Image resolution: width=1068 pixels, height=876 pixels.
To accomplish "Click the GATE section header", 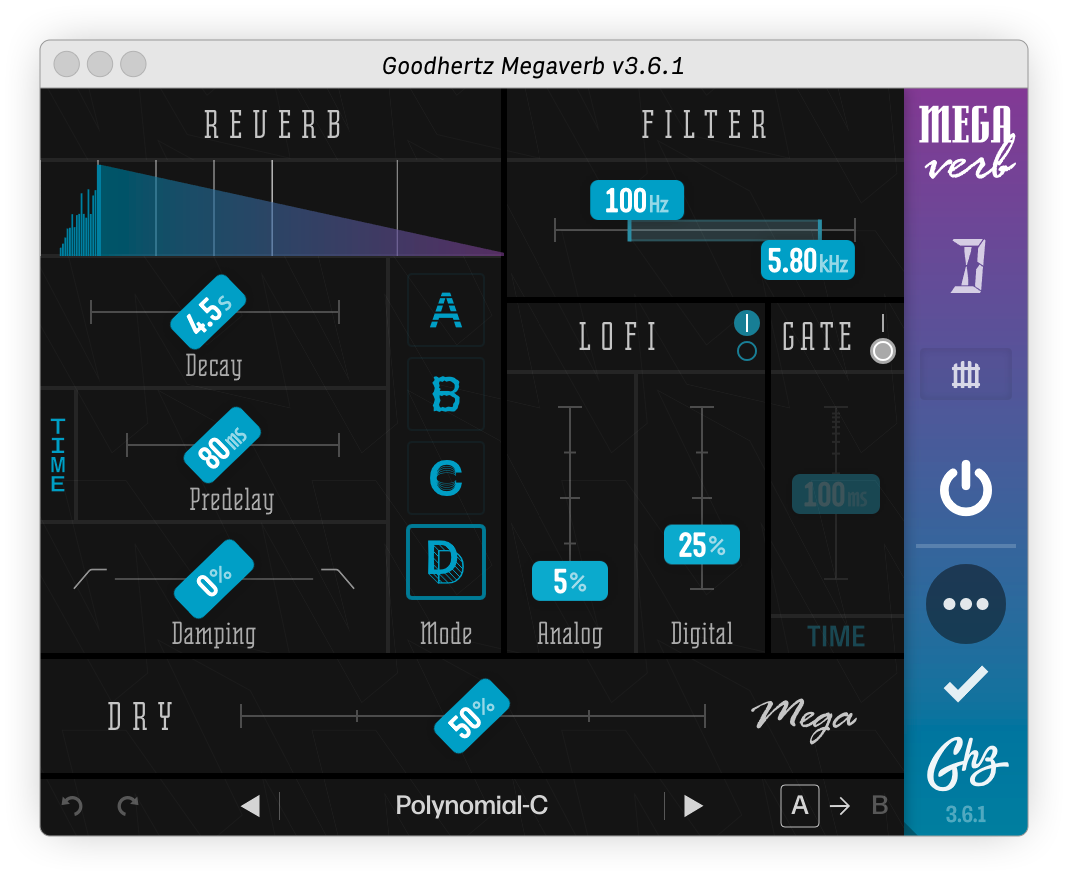I will (x=817, y=337).
